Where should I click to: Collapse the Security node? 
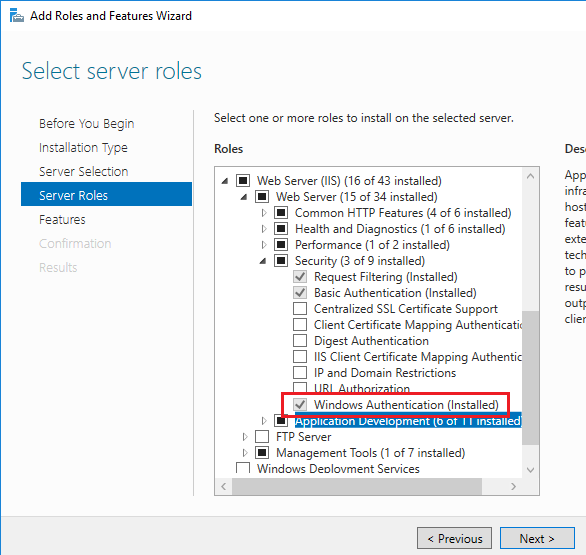coord(263,261)
